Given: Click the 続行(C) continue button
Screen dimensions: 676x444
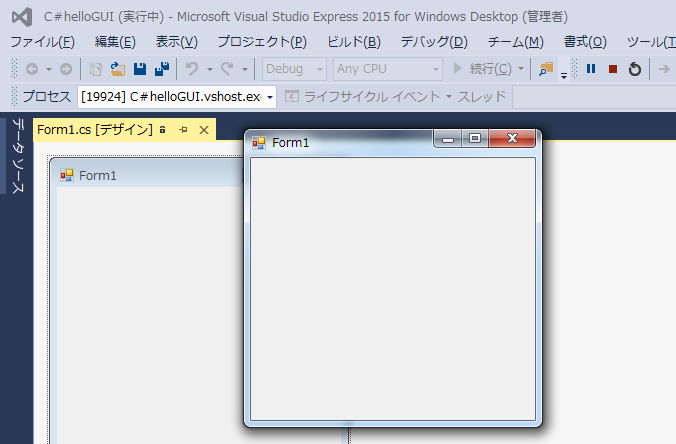Looking at the screenshot, I should (483, 69).
